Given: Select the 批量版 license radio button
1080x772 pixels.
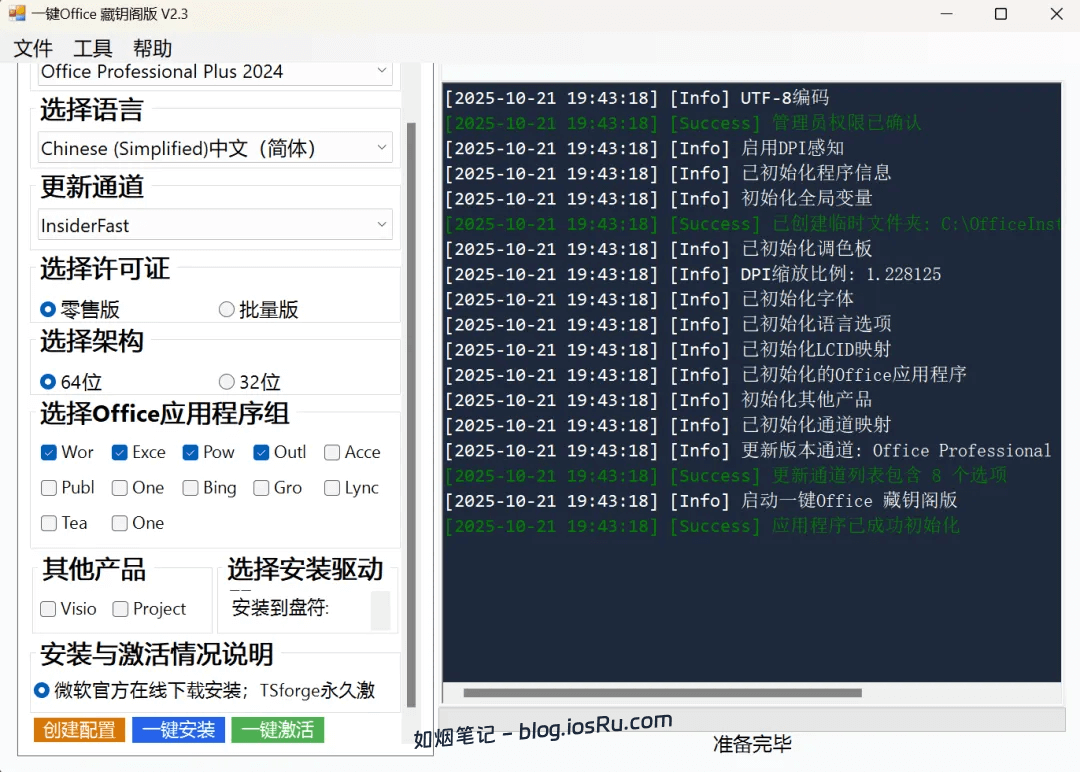Looking at the screenshot, I should click(x=227, y=310).
